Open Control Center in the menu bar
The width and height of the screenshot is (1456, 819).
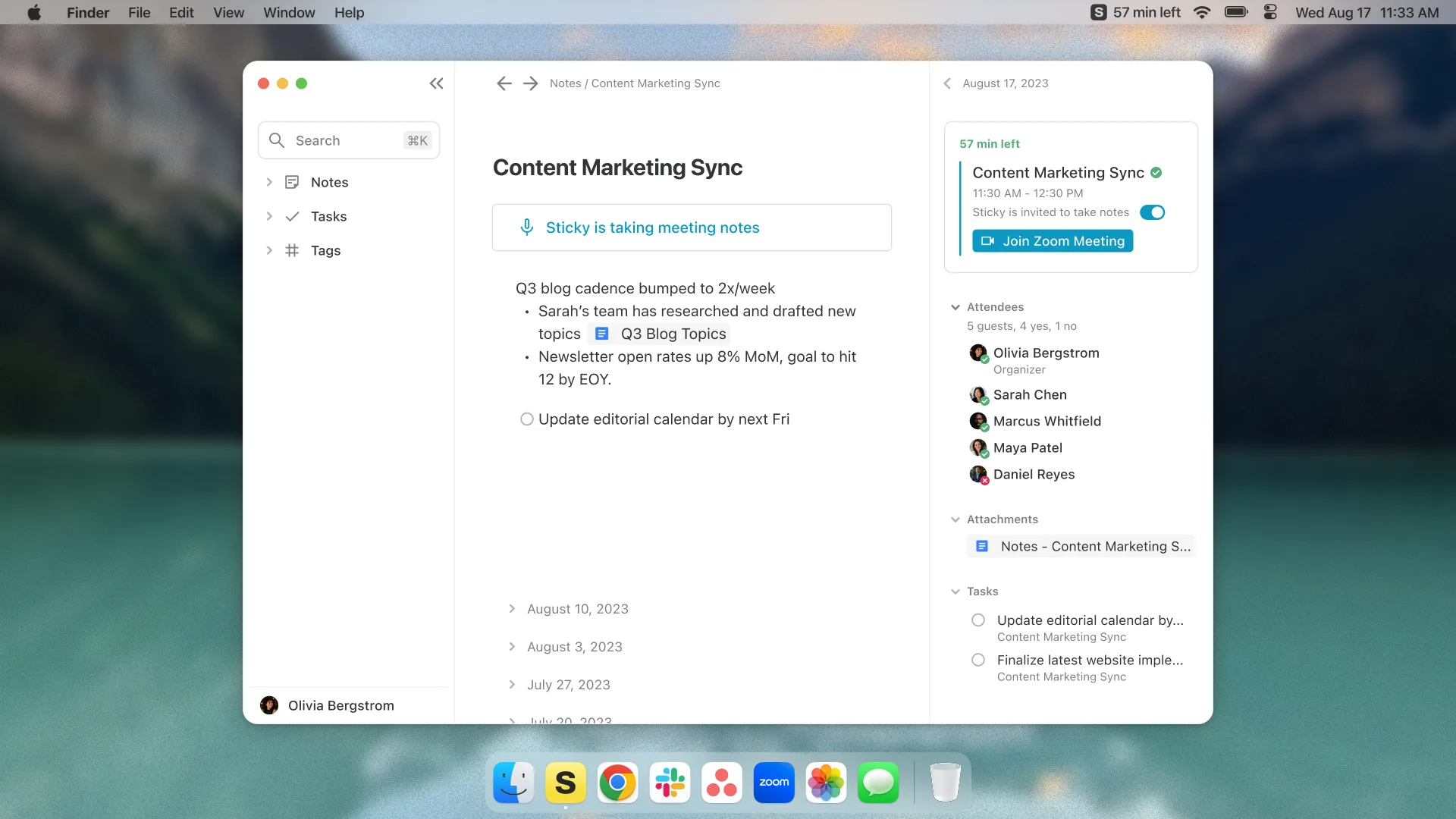1271,12
